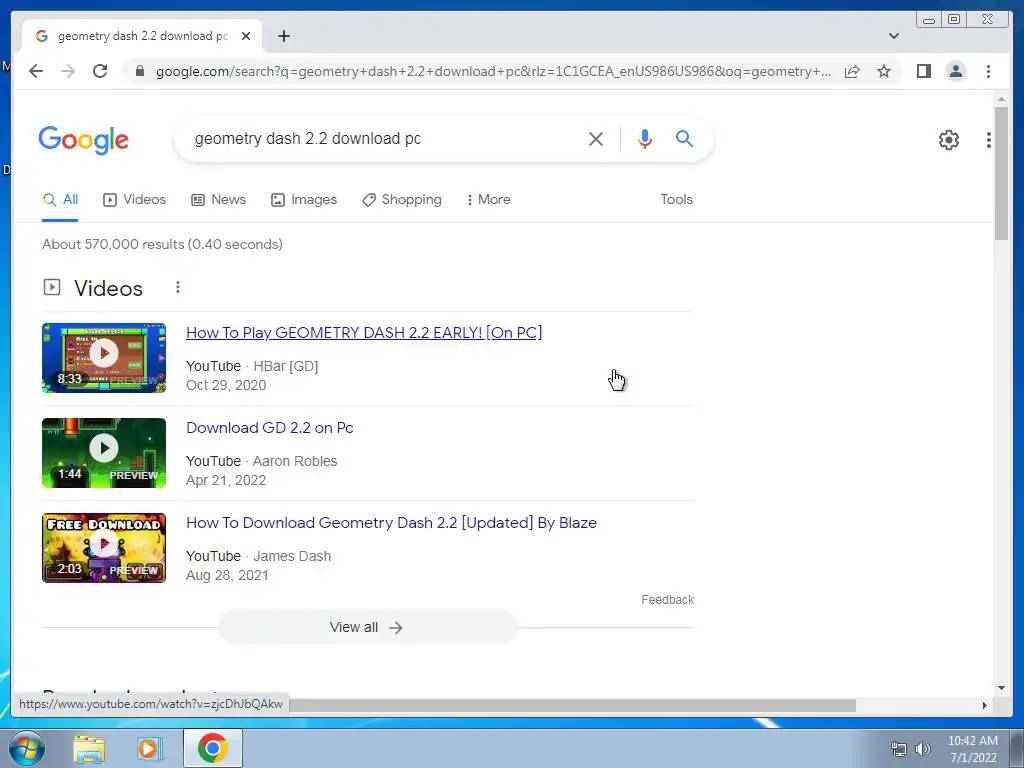Click the James Dash channel text
Viewport: 1024px width, 768px height.
(x=292, y=556)
